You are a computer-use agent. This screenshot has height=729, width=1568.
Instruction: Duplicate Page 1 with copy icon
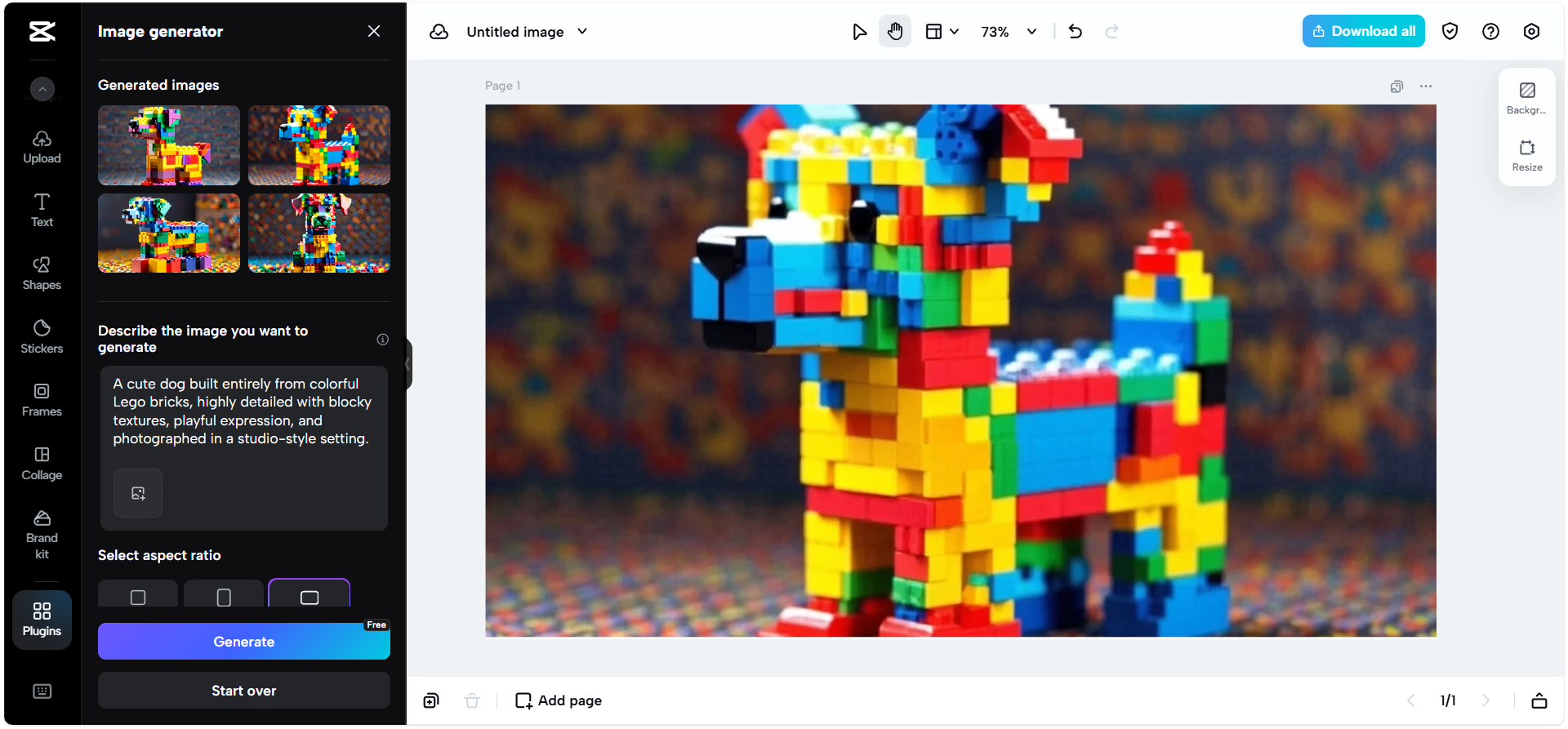1396,87
